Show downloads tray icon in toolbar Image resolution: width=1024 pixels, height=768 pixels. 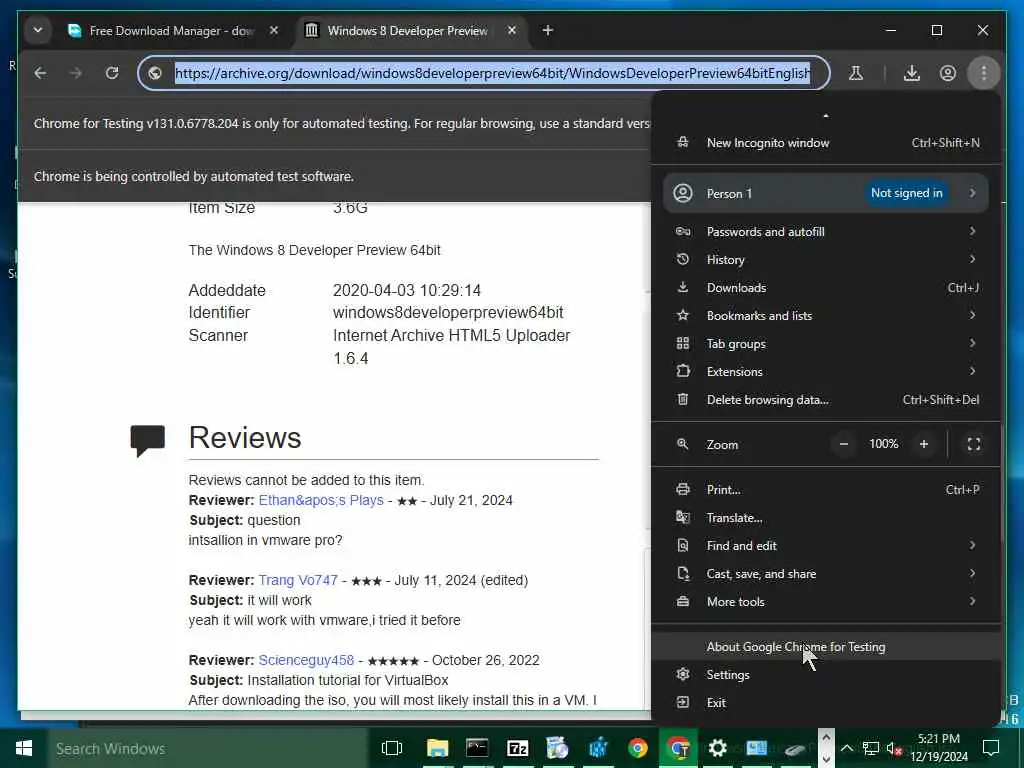pos(912,73)
